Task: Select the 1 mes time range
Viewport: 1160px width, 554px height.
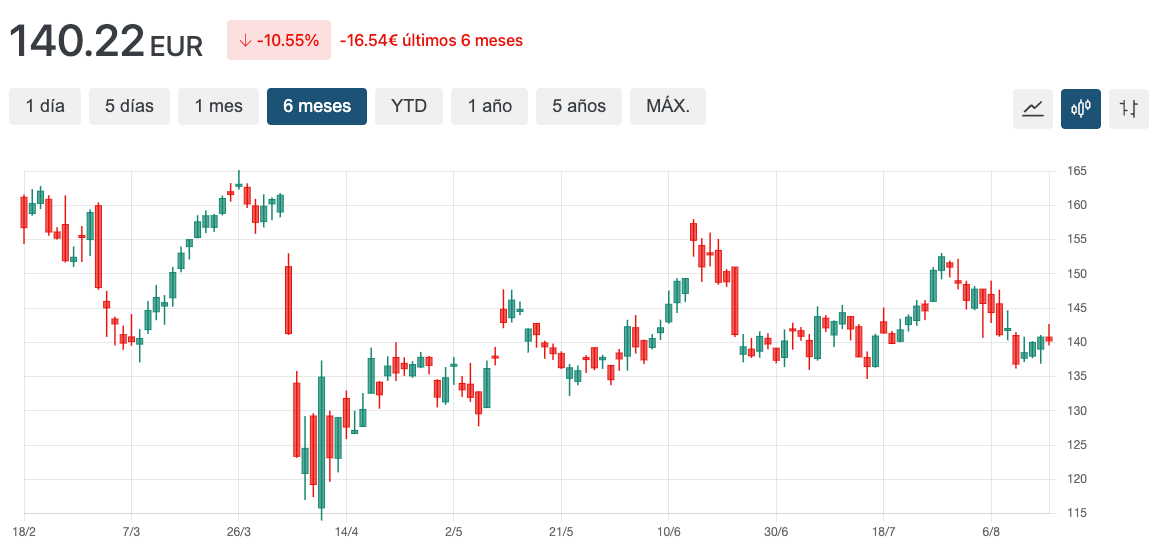Action: tap(218, 107)
